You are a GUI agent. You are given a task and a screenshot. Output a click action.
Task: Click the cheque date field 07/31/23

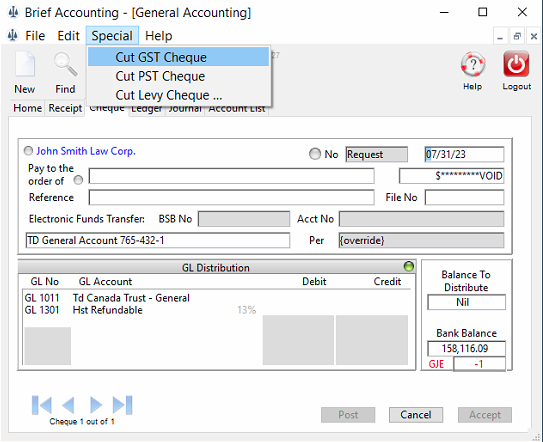(x=464, y=154)
